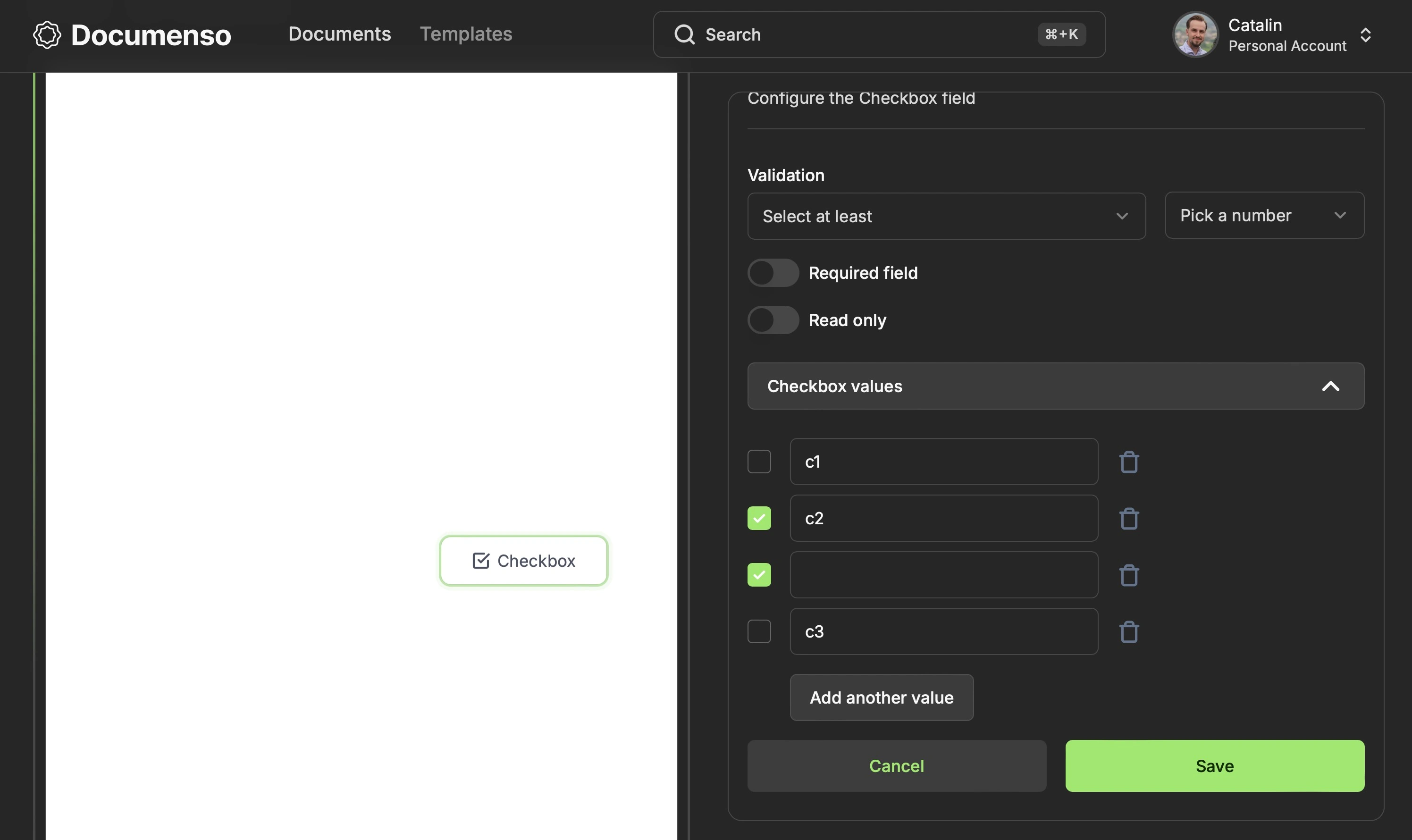Click the delete icon for c3 value
The image size is (1412, 840).
(1129, 631)
